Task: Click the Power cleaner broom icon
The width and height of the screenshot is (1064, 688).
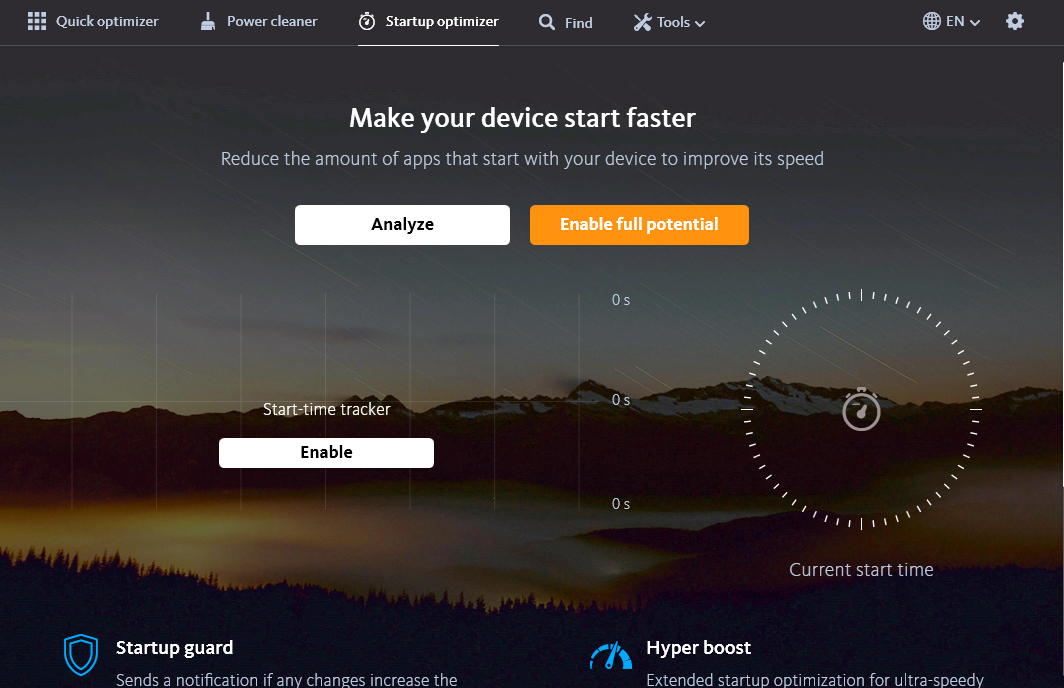Action: [x=208, y=21]
